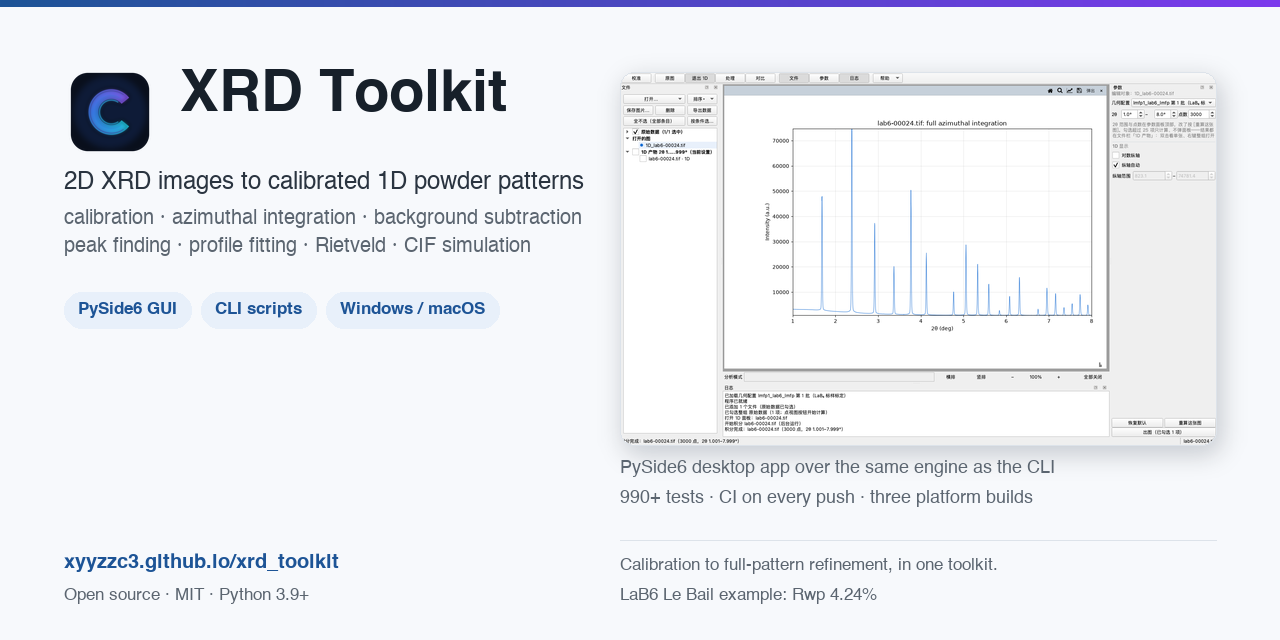1280x640 pixels.
Task: Click 竖排 vertical layout below the plot
Action: (981, 377)
